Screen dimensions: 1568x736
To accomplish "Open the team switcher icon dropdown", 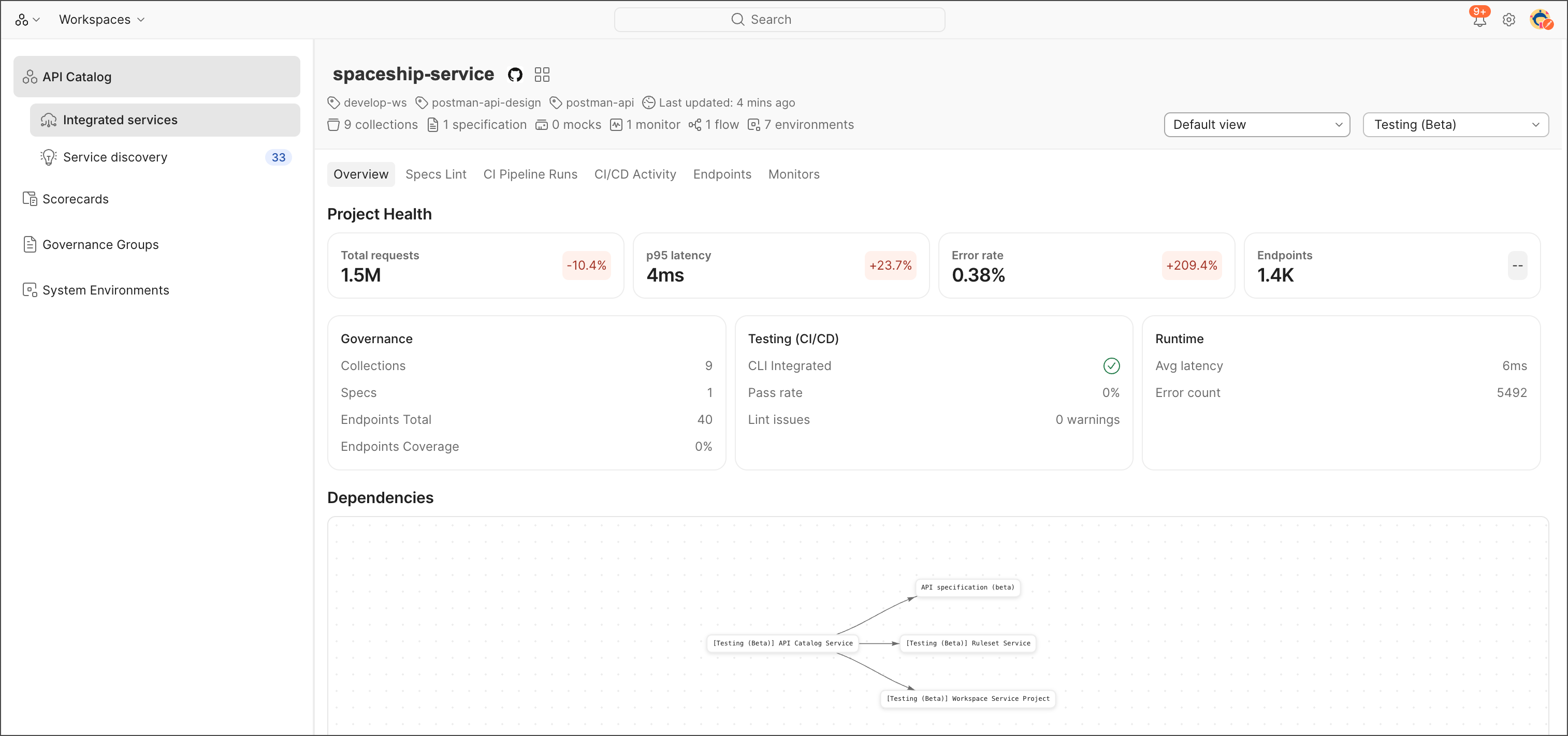I will click(x=27, y=20).
